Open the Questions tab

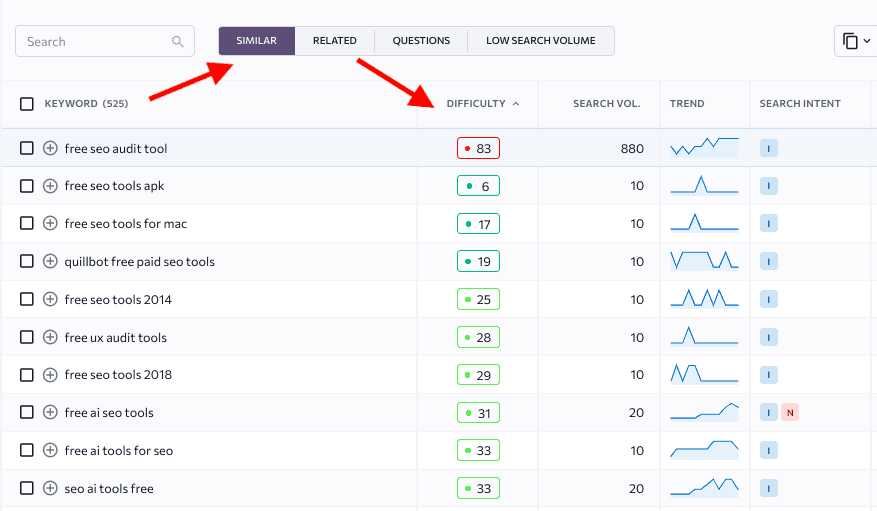[x=421, y=41]
